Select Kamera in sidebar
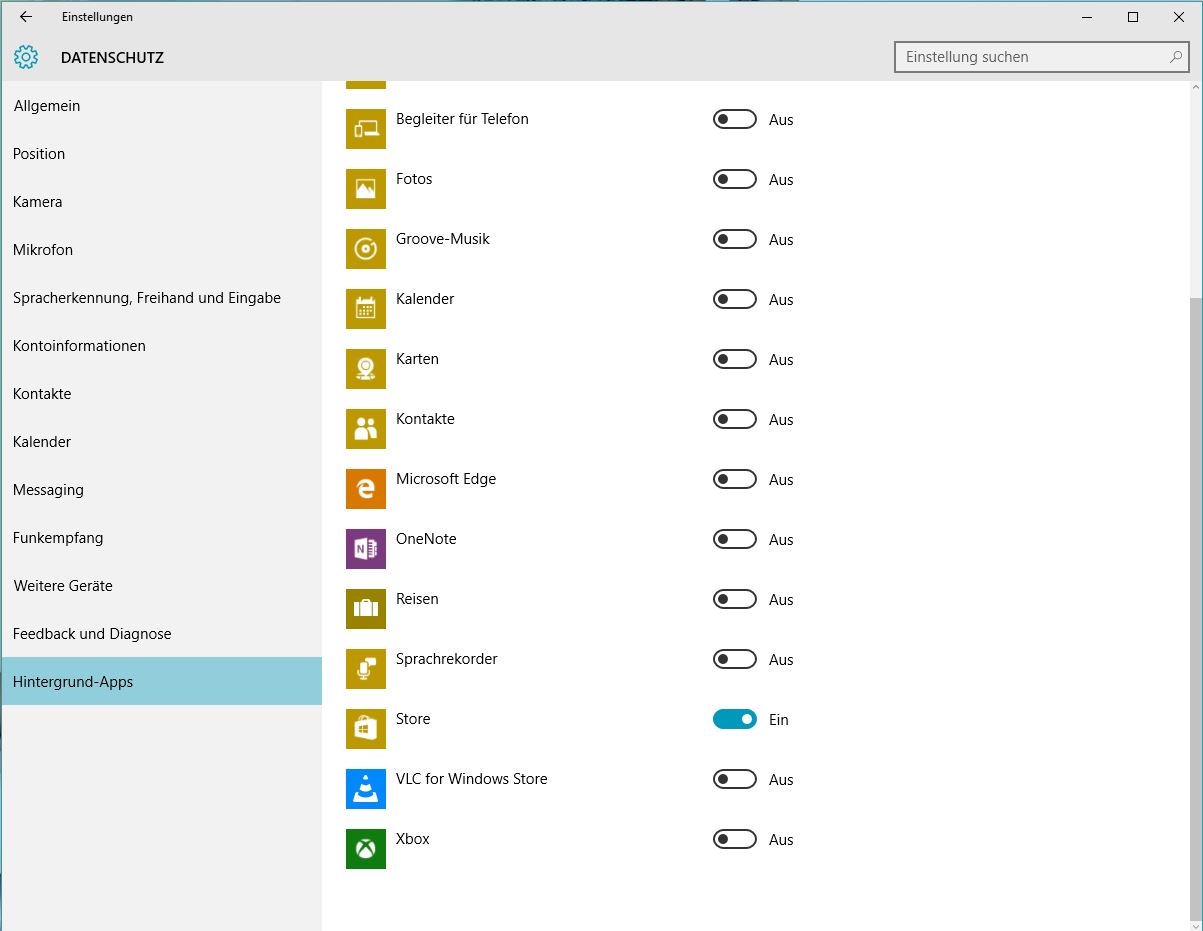1203x931 pixels. pyautogui.click(x=161, y=202)
